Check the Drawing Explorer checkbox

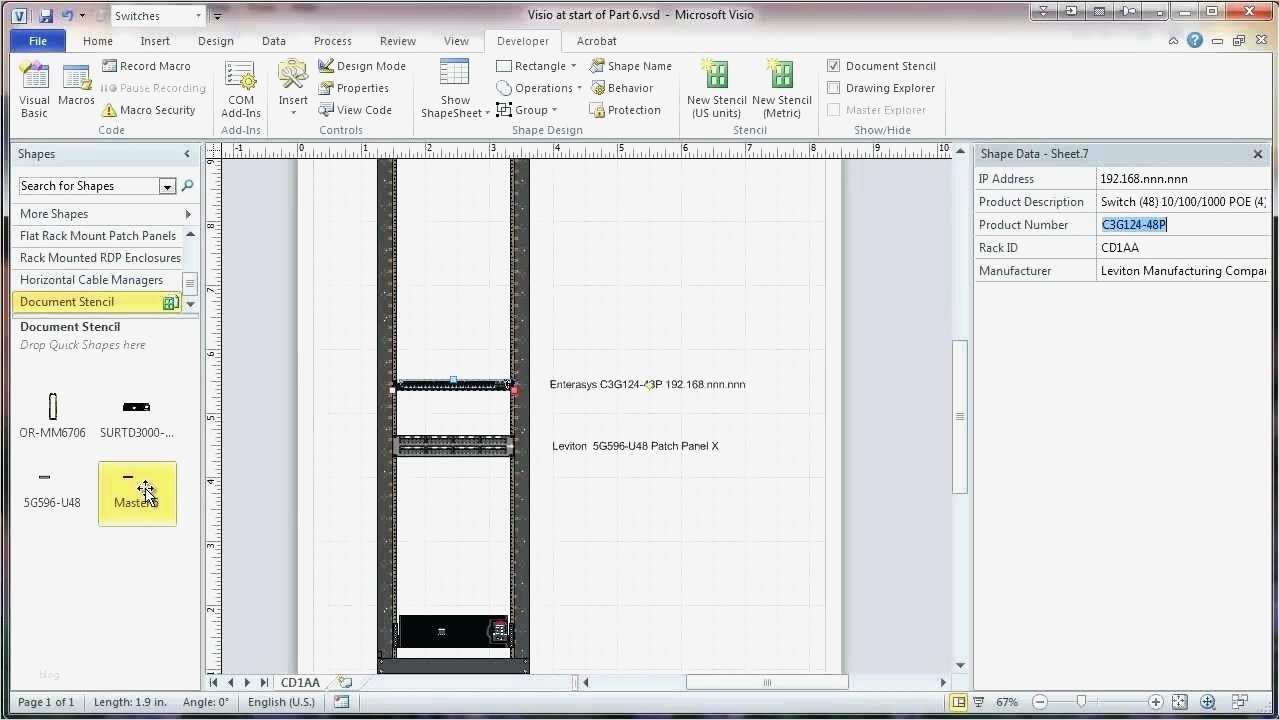point(834,88)
